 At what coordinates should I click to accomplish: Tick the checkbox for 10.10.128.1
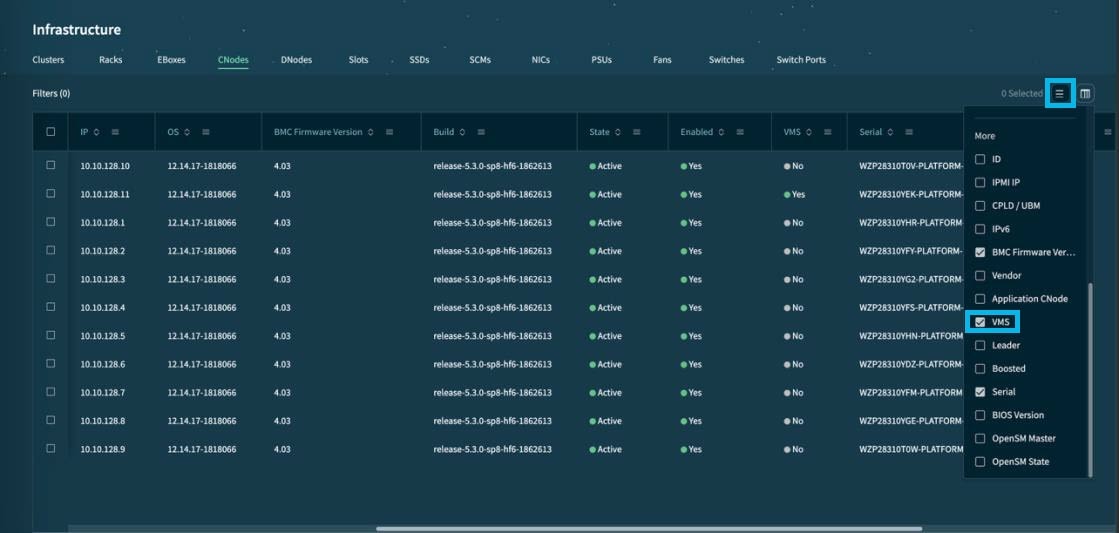[51, 222]
